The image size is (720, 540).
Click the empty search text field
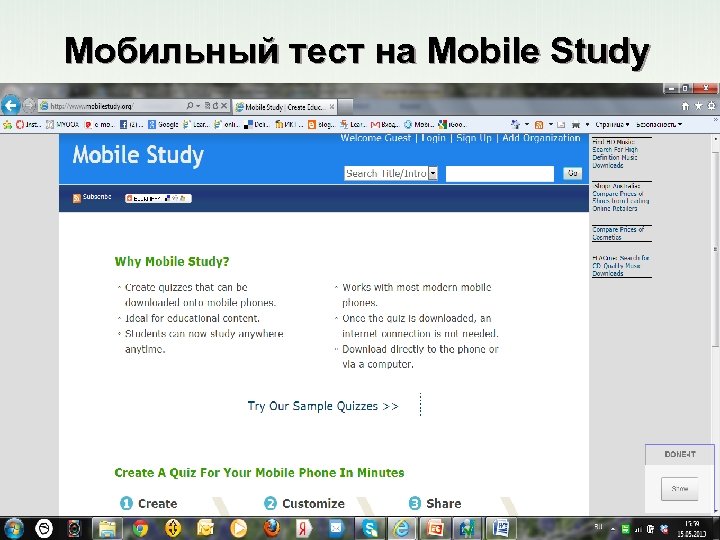pyautogui.click(x=500, y=174)
